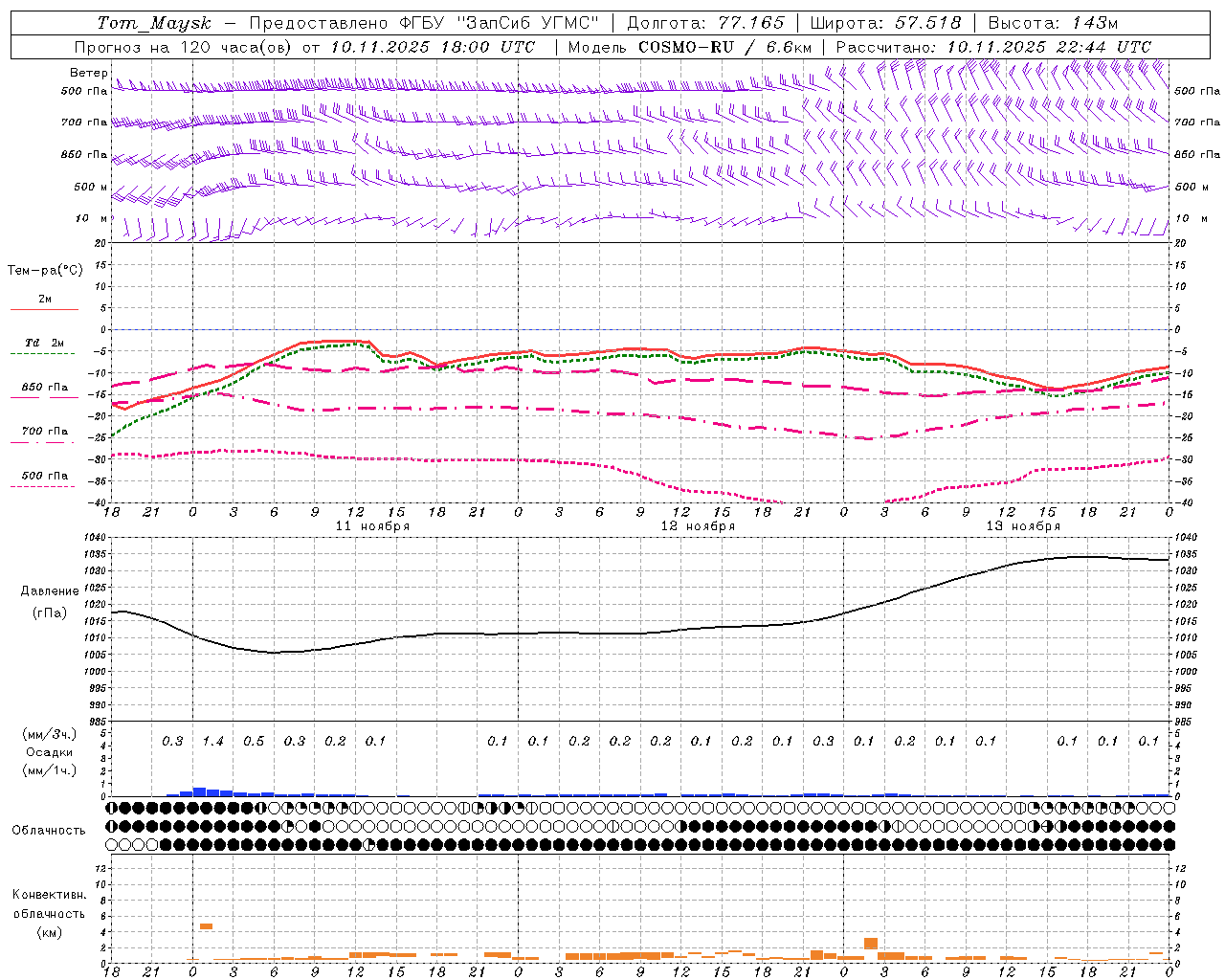
Task: Click the station name Tom_Maysk in the header
Action: pos(154,23)
